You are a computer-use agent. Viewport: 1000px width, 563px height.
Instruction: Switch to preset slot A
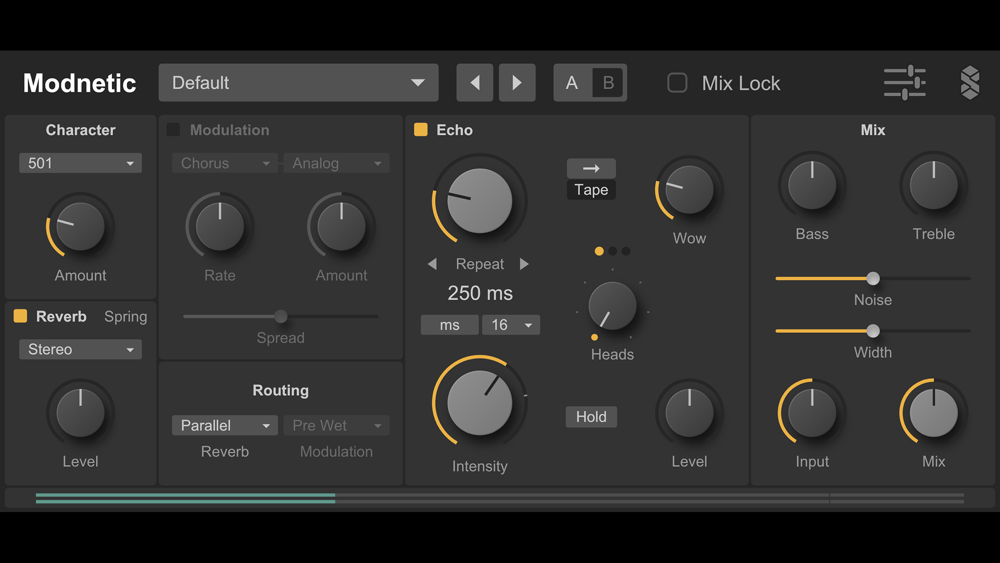[572, 83]
